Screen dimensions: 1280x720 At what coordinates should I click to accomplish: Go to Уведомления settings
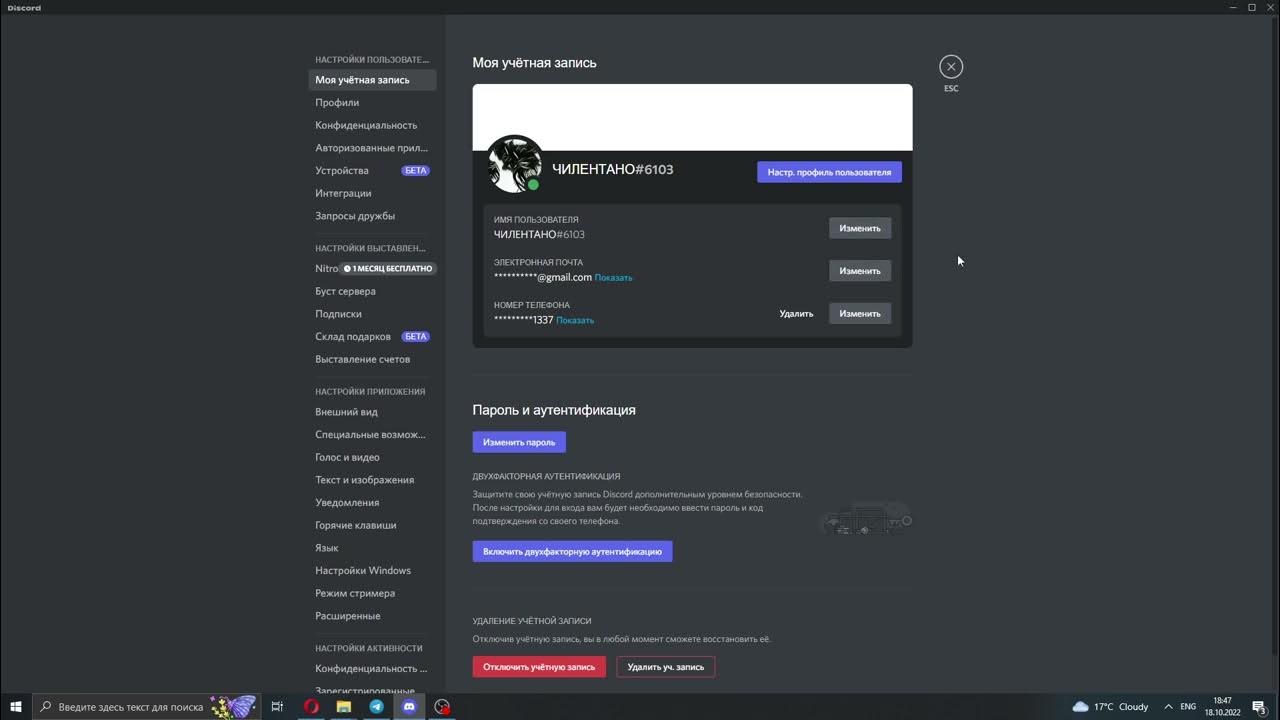point(372,502)
